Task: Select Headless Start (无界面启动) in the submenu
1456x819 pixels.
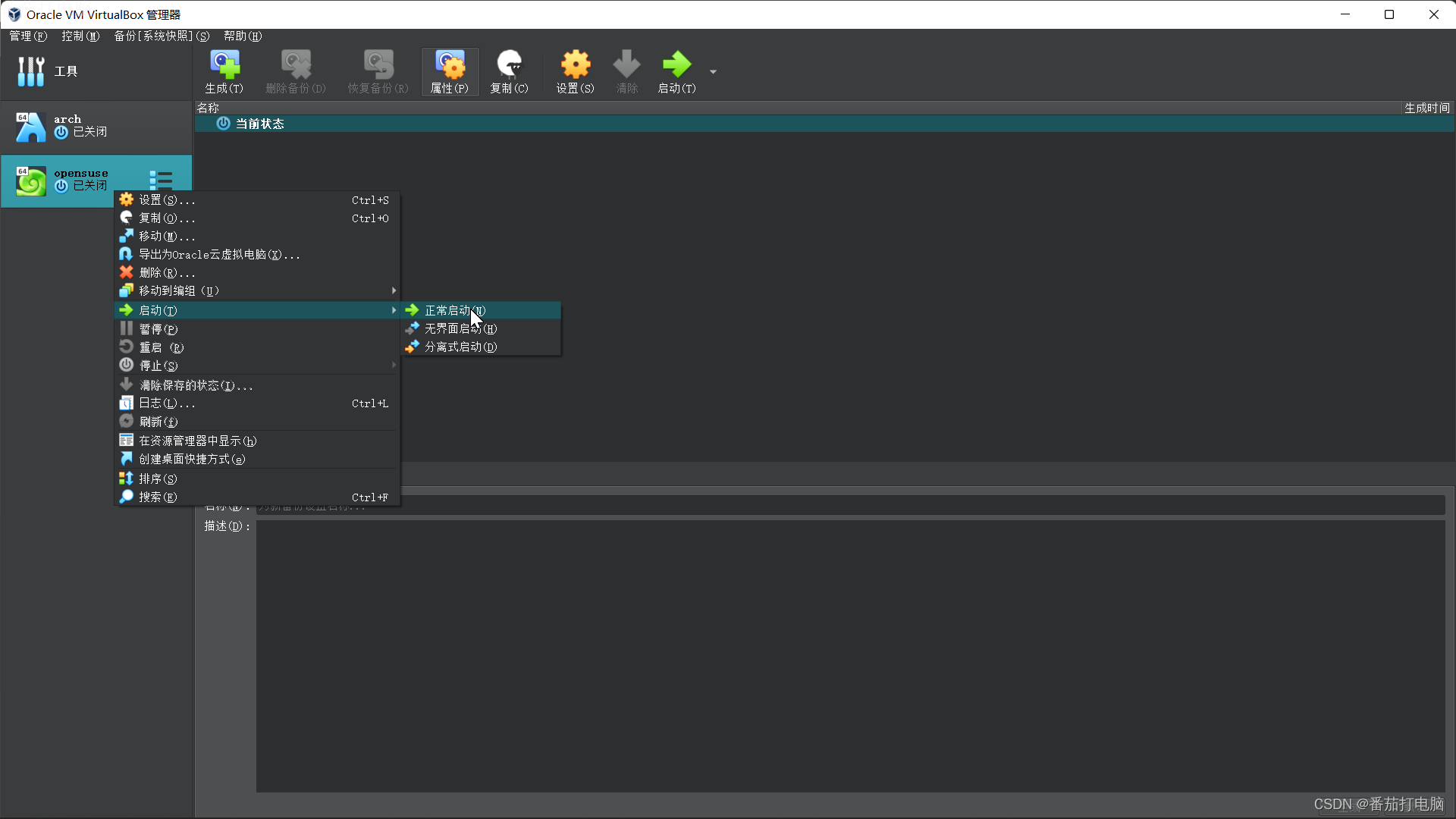Action: click(x=482, y=329)
